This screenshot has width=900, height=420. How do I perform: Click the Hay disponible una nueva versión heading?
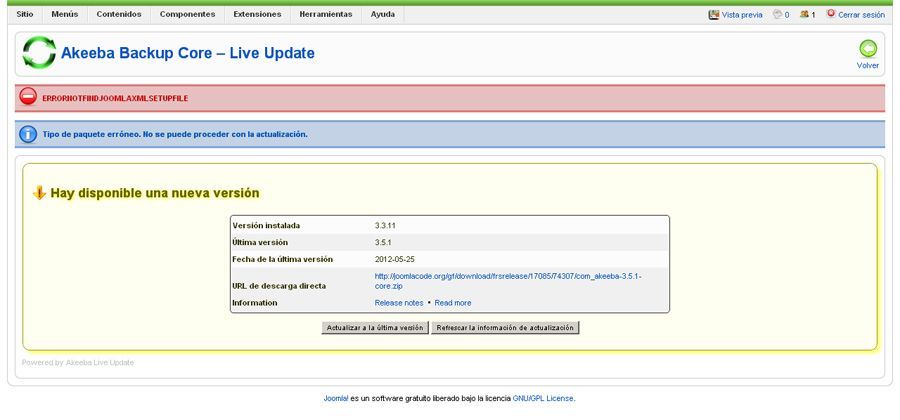pyautogui.click(x=155, y=193)
